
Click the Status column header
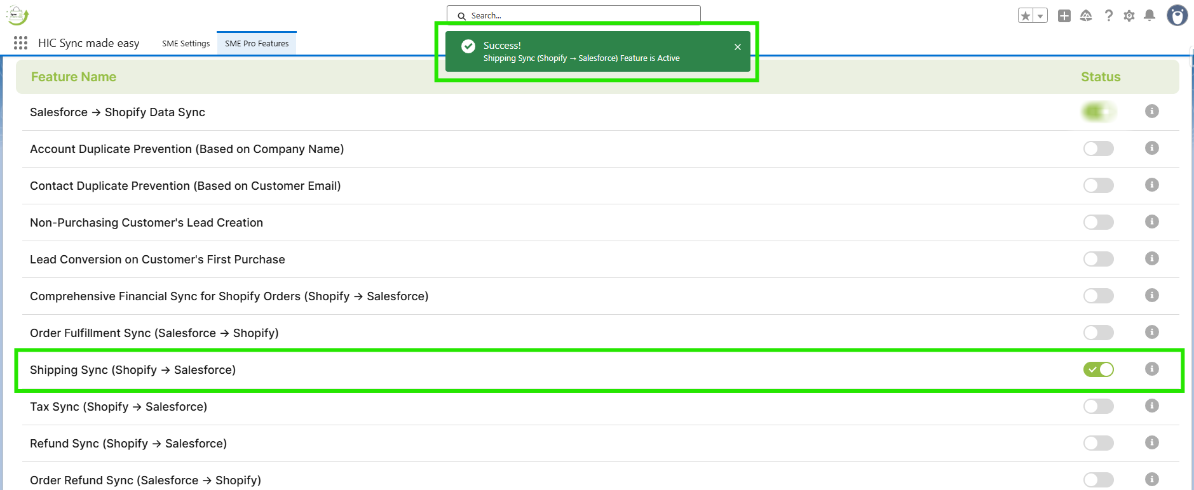pyautogui.click(x=1100, y=77)
